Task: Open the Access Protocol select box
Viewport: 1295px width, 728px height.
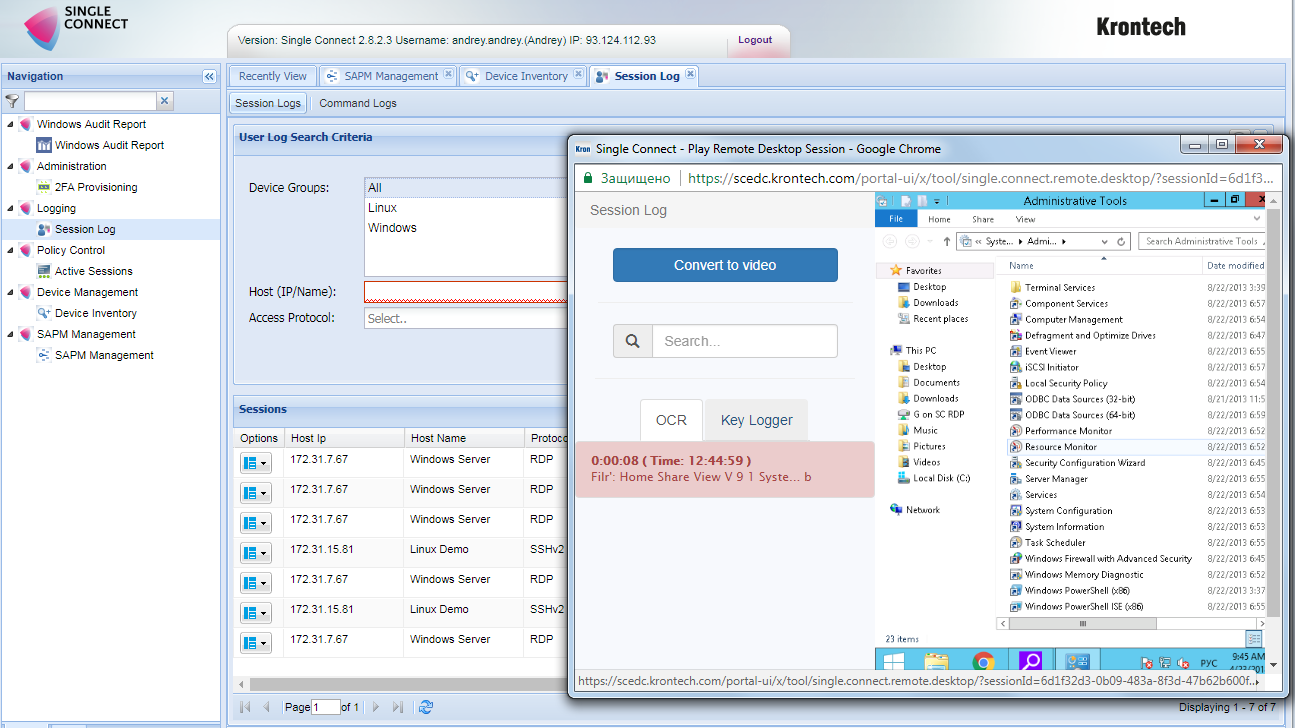Action: coord(465,319)
